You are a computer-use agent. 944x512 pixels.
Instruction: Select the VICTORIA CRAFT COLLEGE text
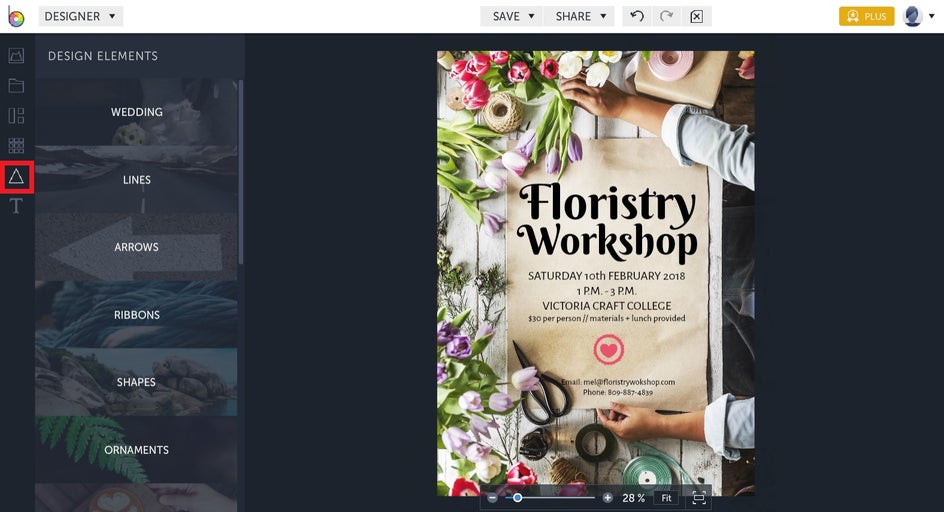606,306
